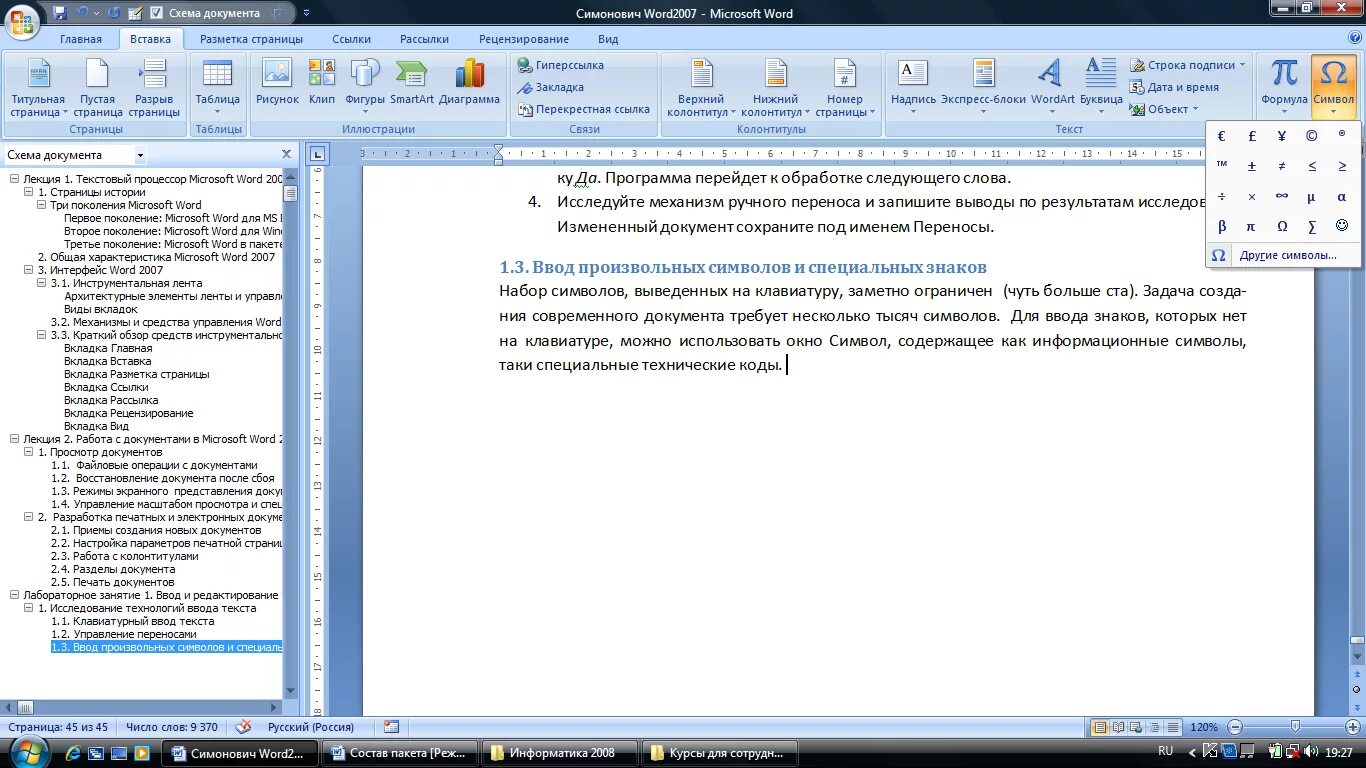Screen dimensions: 1366x768
Task: Open Нижний колонтитул dropdown
Action: (x=776, y=88)
